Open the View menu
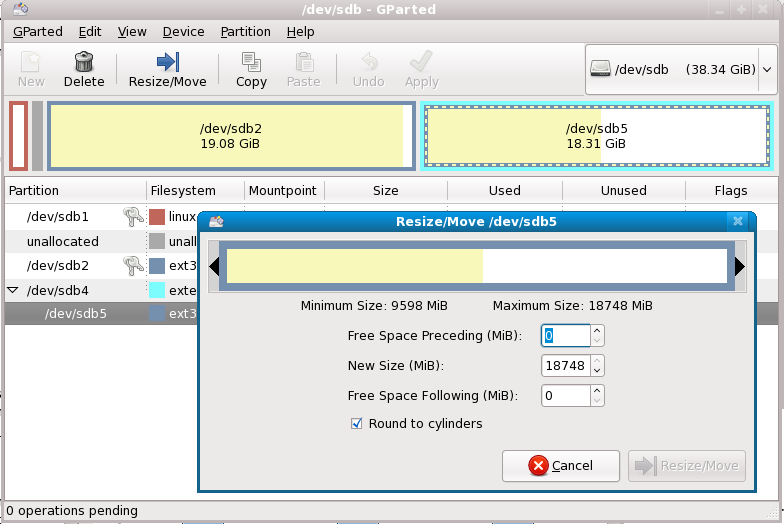Image resolution: width=784 pixels, height=524 pixels. [132, 32]
